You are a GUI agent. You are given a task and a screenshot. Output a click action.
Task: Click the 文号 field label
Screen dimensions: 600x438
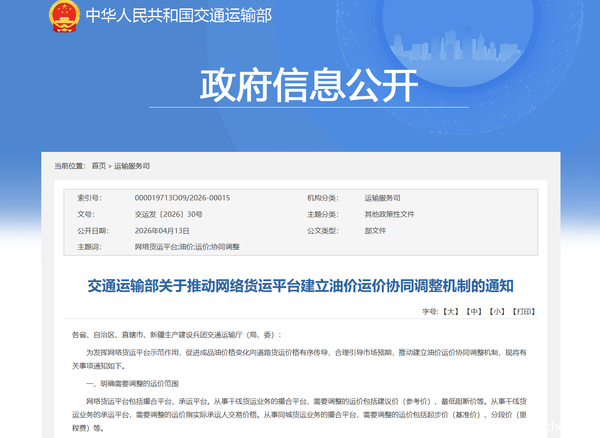pyautogui.click(x=86, y=214)
